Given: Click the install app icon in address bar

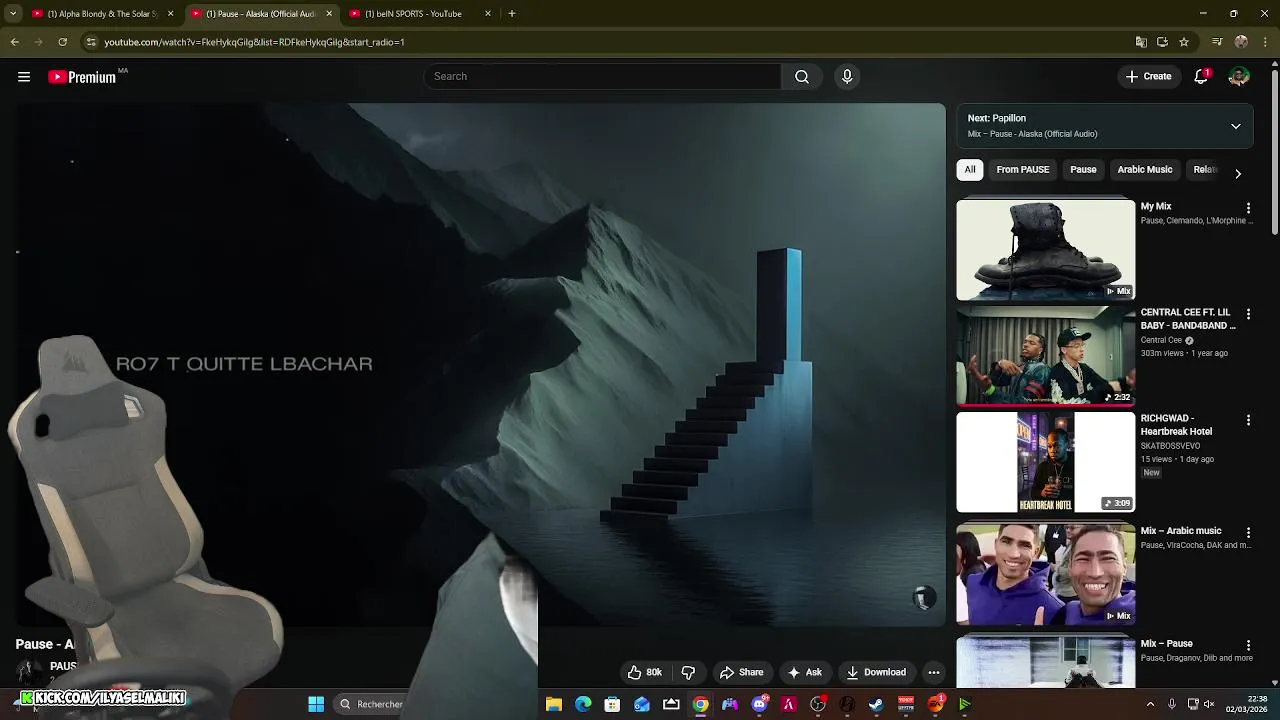Looking at the screenshot, I should (x=1162, y=42).
